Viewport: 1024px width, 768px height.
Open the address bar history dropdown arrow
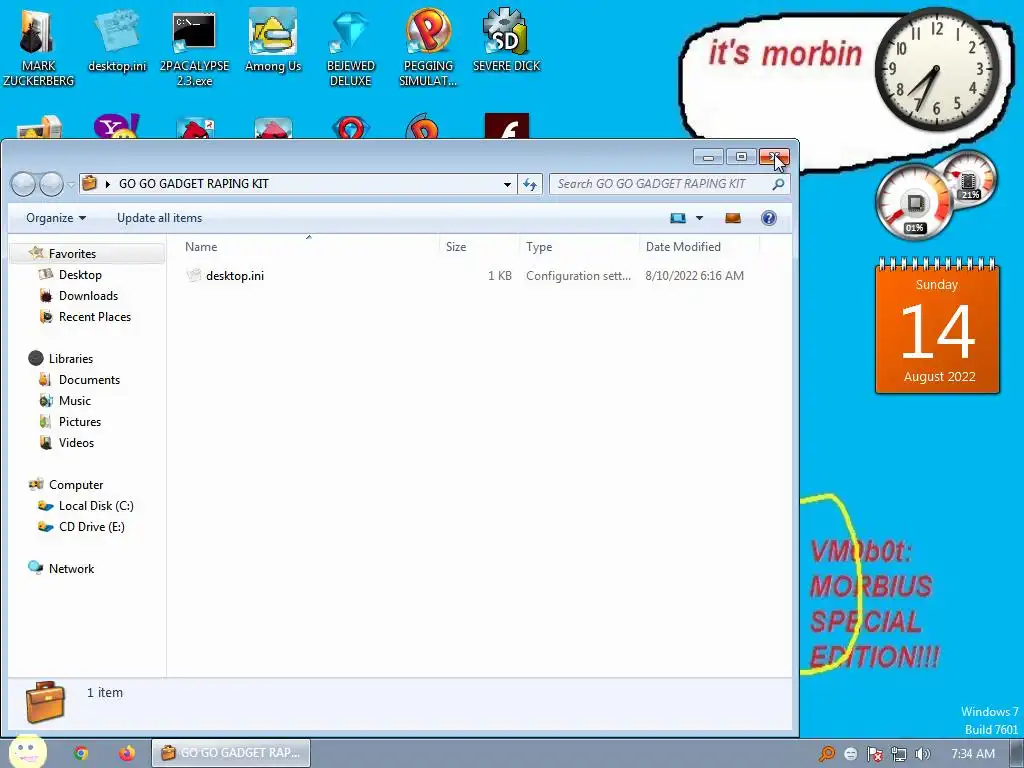coord(507,184)
